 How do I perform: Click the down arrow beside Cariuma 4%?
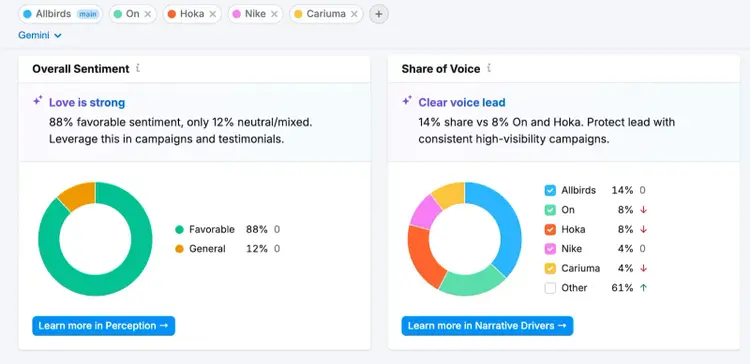[x=643, y=268]
